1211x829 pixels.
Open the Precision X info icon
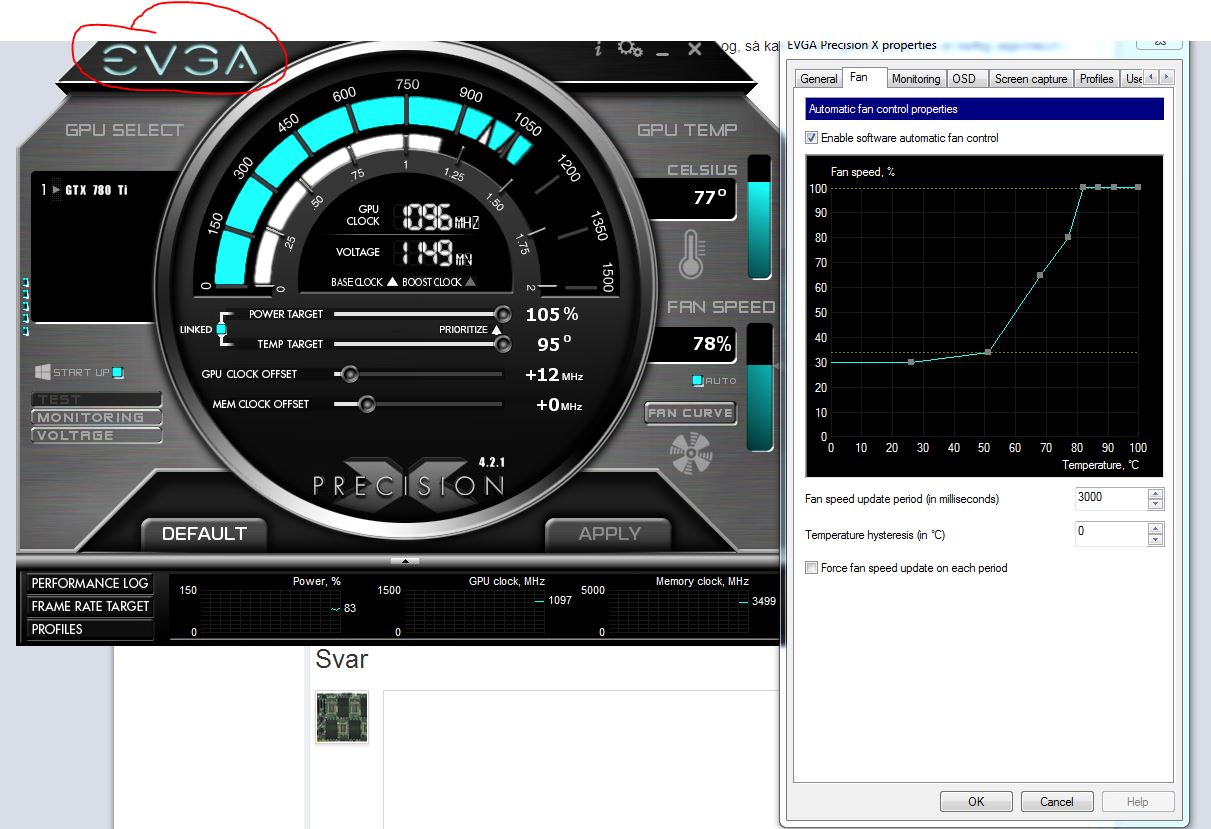point(598,48)
